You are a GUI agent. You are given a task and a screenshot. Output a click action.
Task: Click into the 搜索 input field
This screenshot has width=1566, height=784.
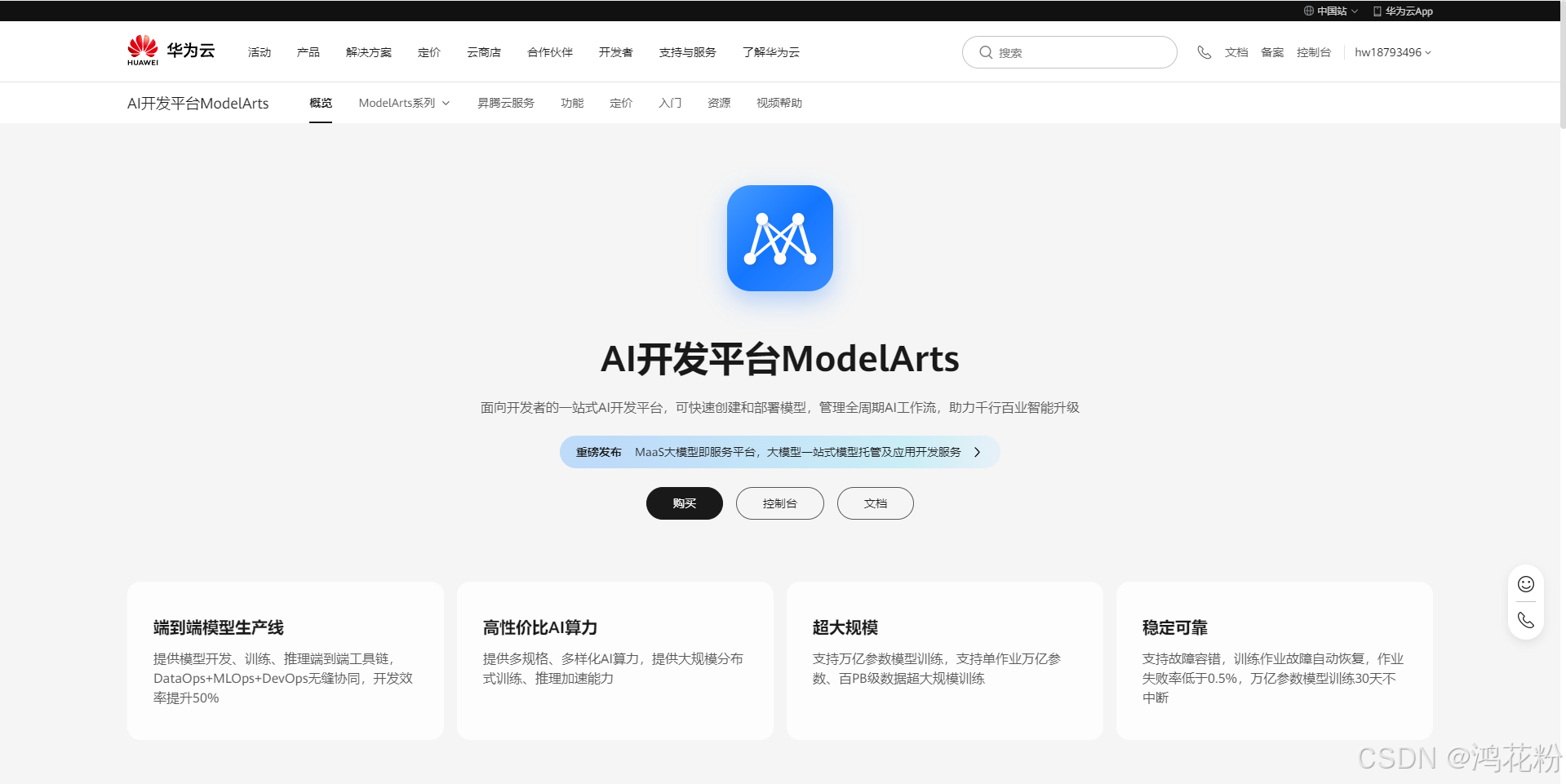coord(1070,52)
